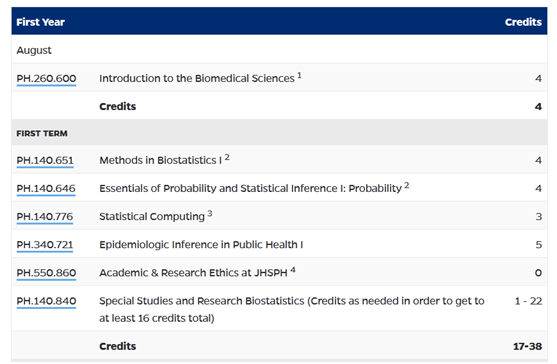Image resolution: width=557 pixels, height=364 pixels.
Task: Open the PH.140.776 course link
Action: pyautogui.click(x=44, y=217)
